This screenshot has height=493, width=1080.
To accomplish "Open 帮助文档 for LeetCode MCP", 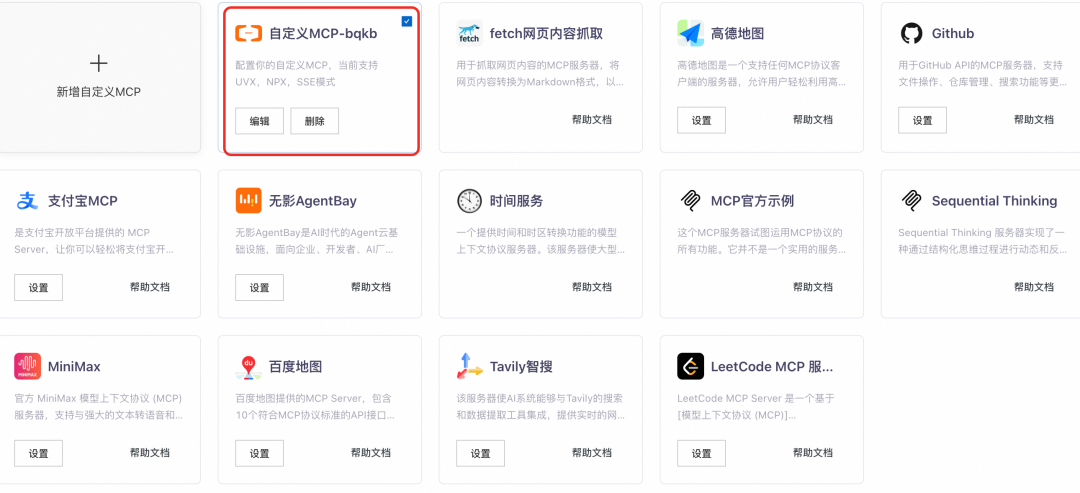I will pos(813,452).
